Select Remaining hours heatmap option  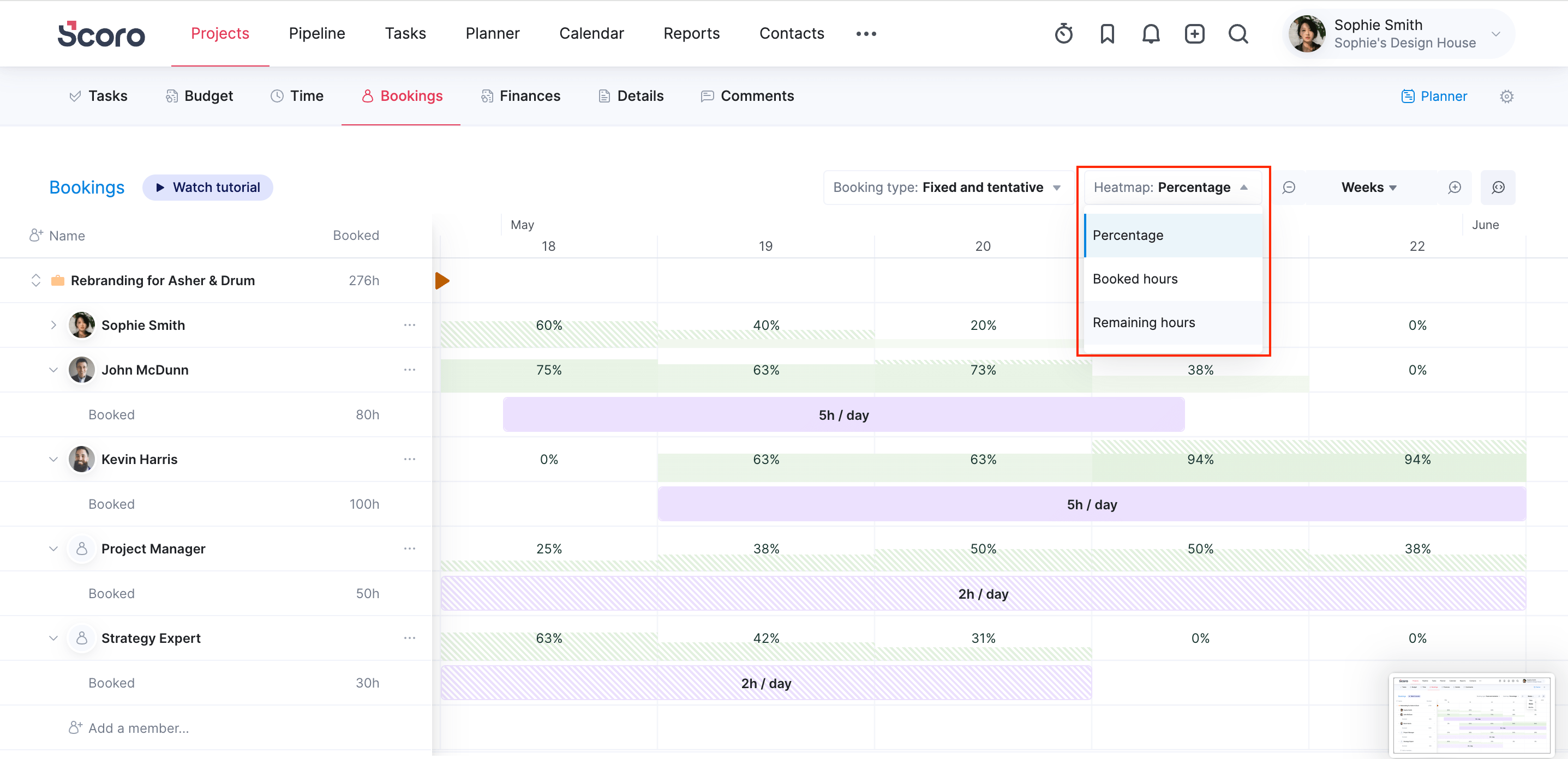coord(1174,323)
